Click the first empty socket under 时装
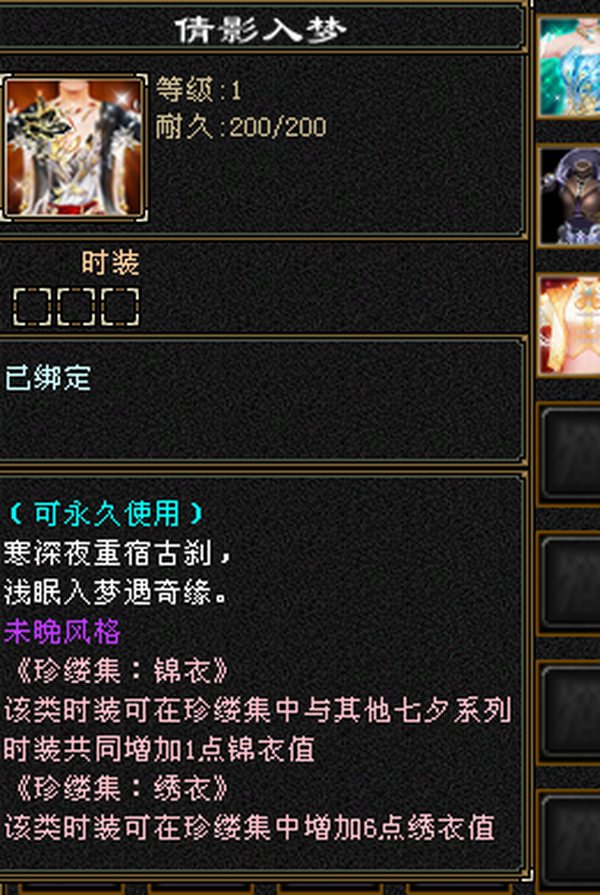 tap(32, 307)
